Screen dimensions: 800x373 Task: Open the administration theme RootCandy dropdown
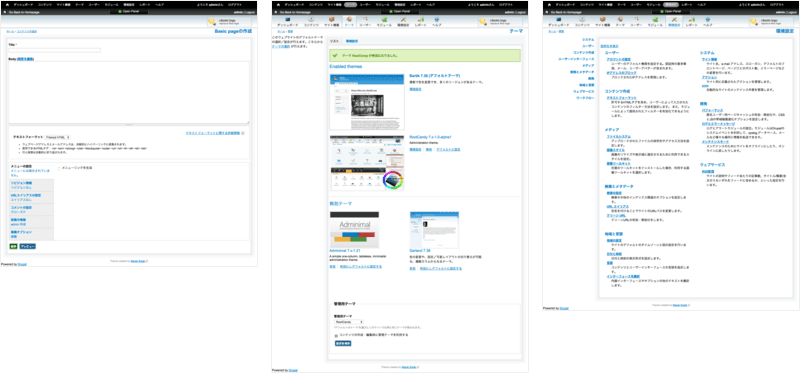[349, 322]
